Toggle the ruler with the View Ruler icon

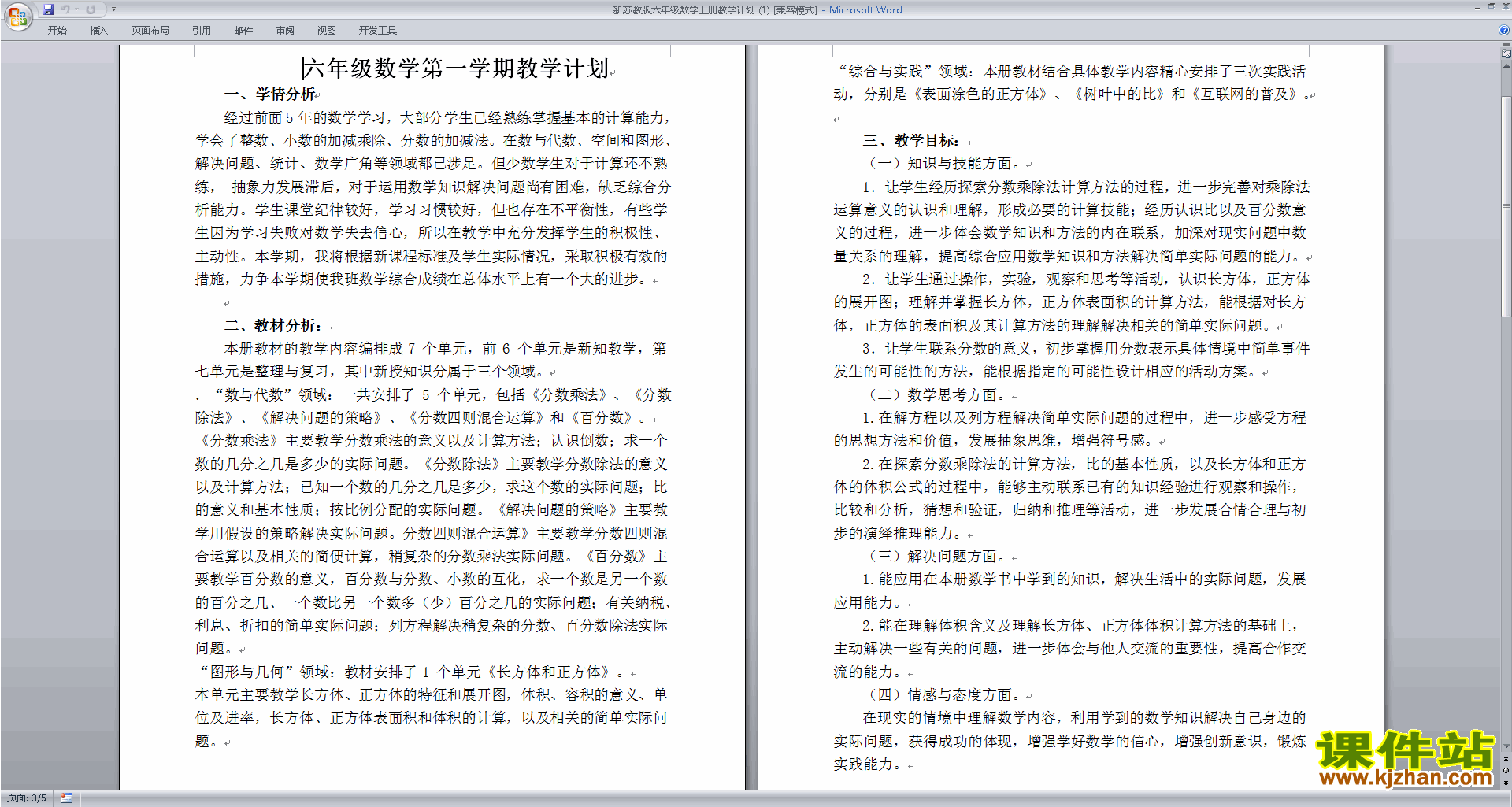(1506, 54)
